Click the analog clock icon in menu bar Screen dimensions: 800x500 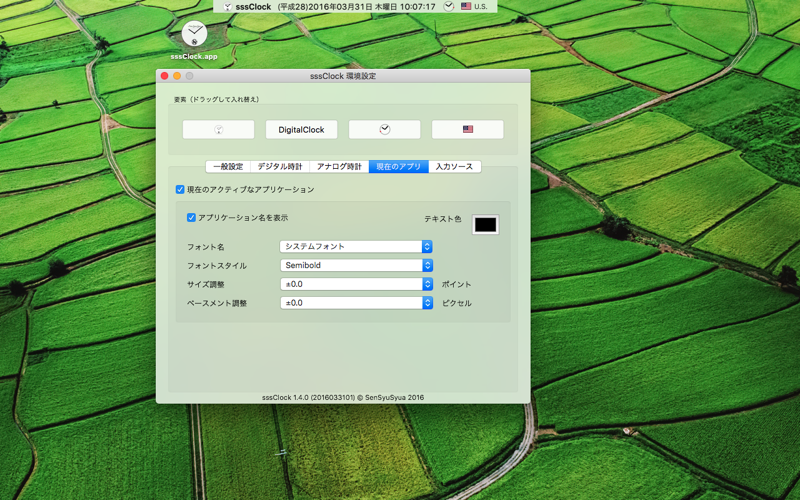click(x=448, y=7)
